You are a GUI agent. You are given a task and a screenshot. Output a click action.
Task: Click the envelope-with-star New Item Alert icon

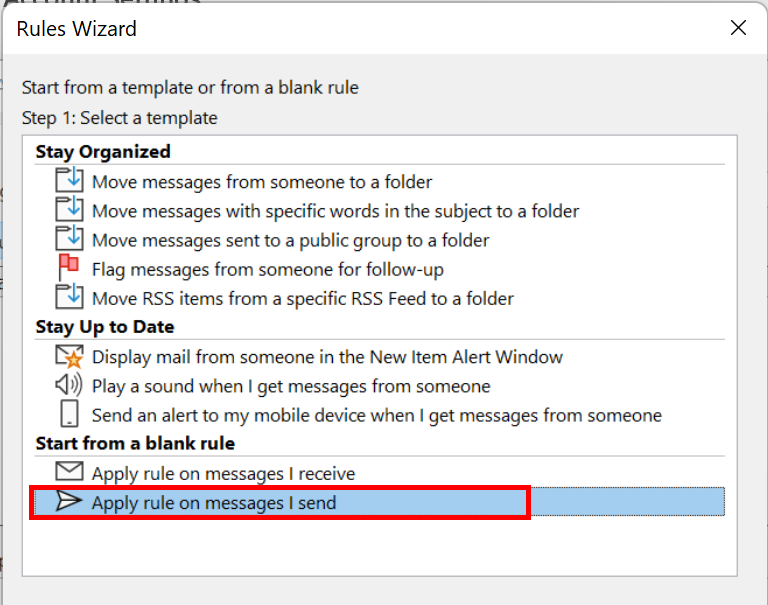click(70, 356)
